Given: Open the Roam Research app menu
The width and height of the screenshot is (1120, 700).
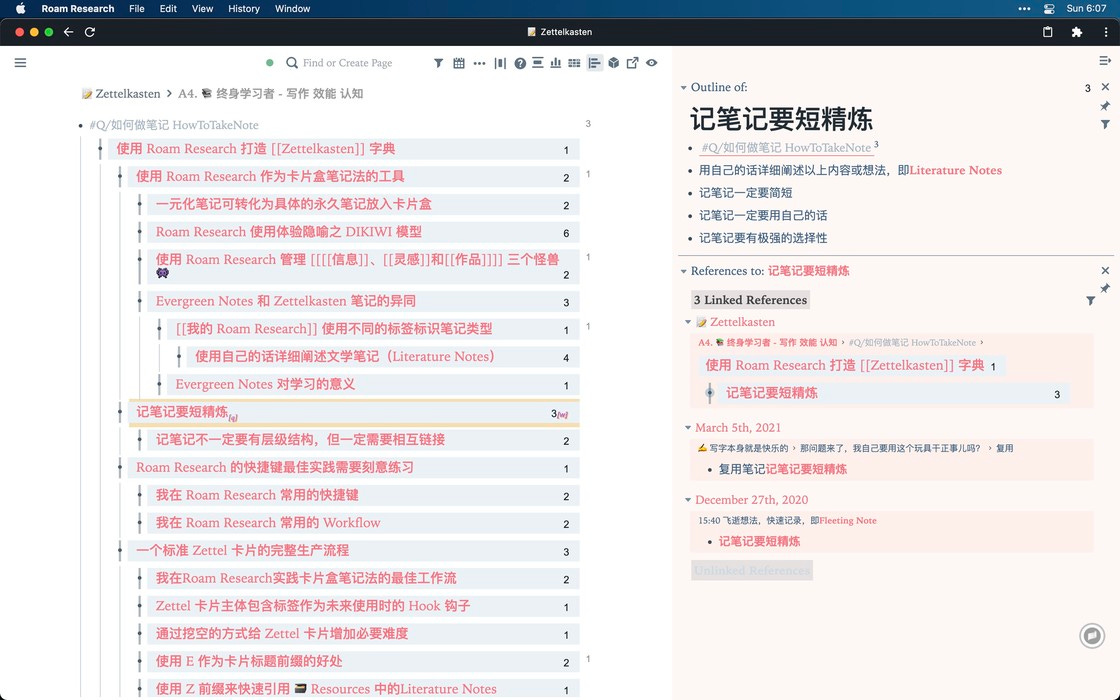Looking at the screenshot, I should click(78, 9).
